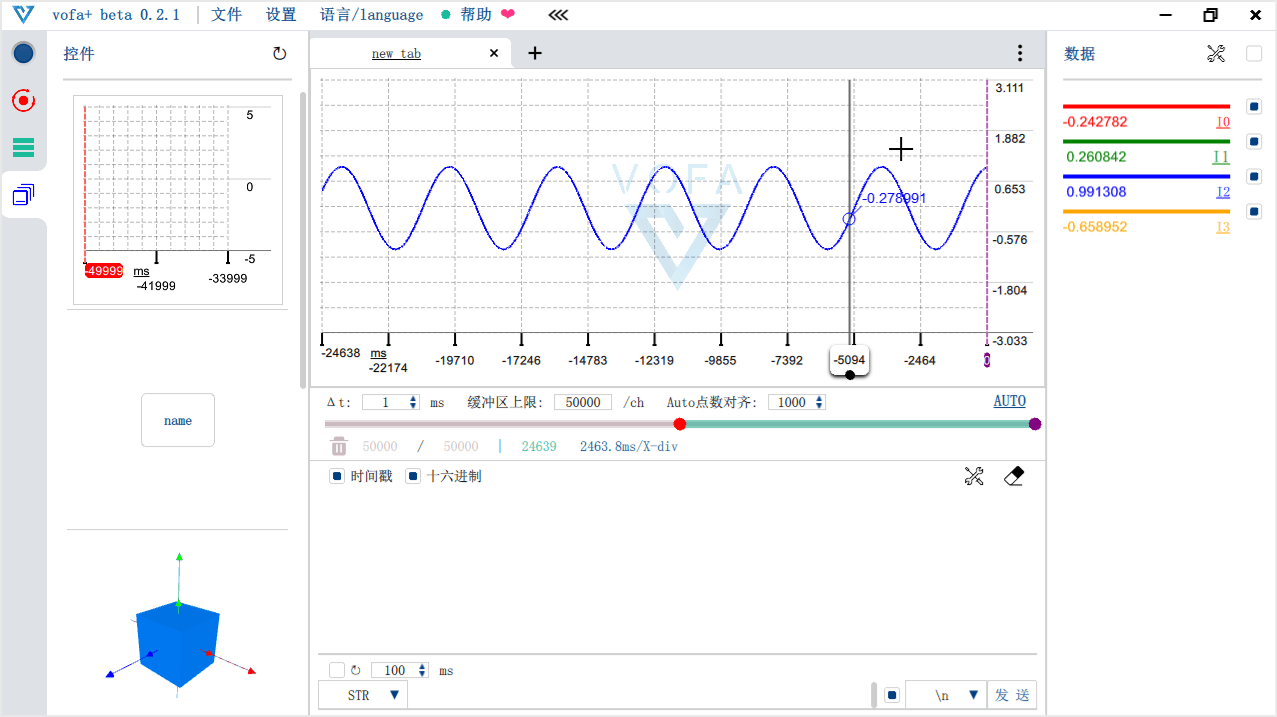Select the widgets panel sidebar icon
The height and width of the screenshot is (717, 1277).
tap(23, 195)
